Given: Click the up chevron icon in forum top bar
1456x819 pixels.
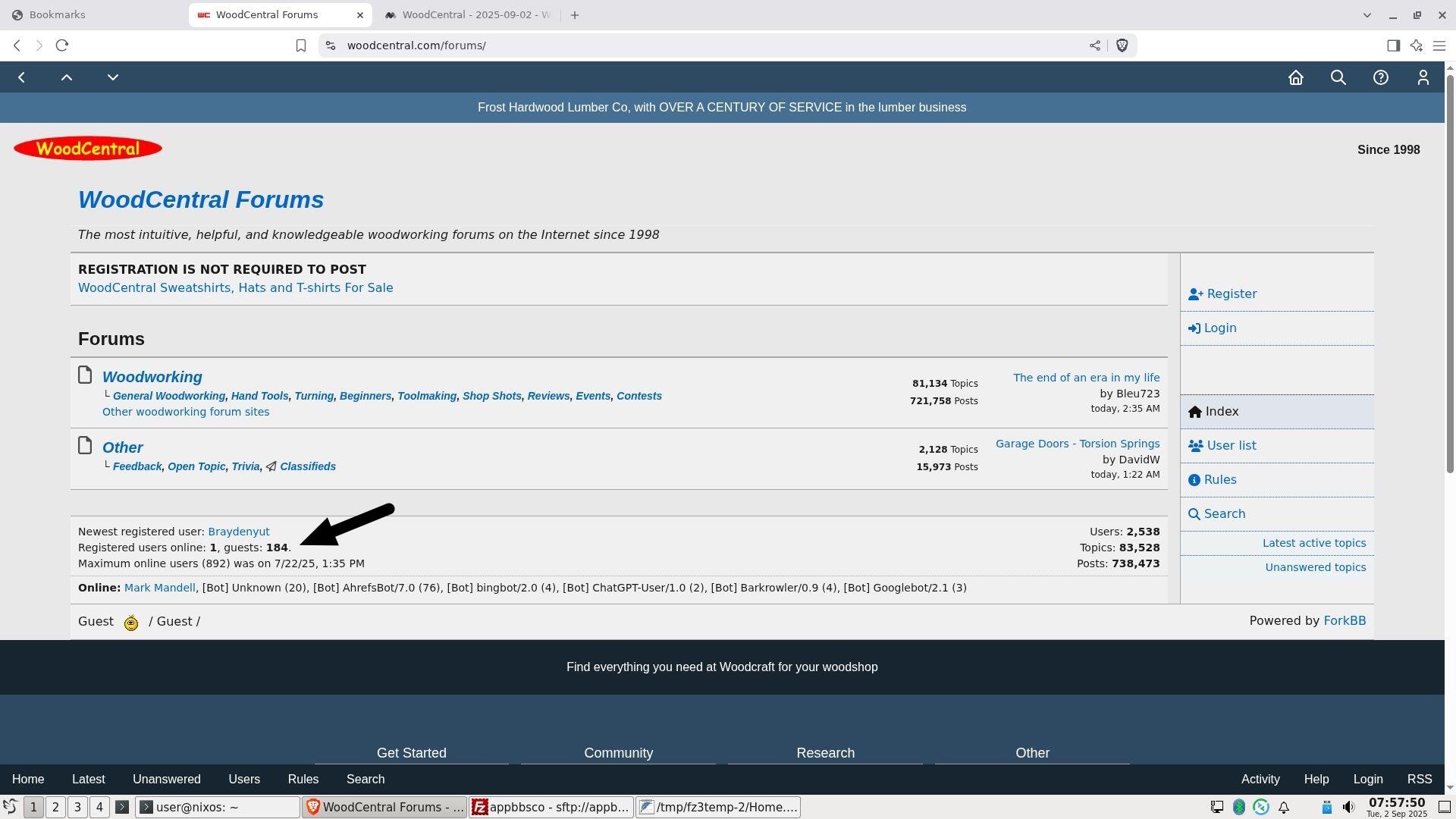Looking at the screenshot, I should [x=67, y=77].
